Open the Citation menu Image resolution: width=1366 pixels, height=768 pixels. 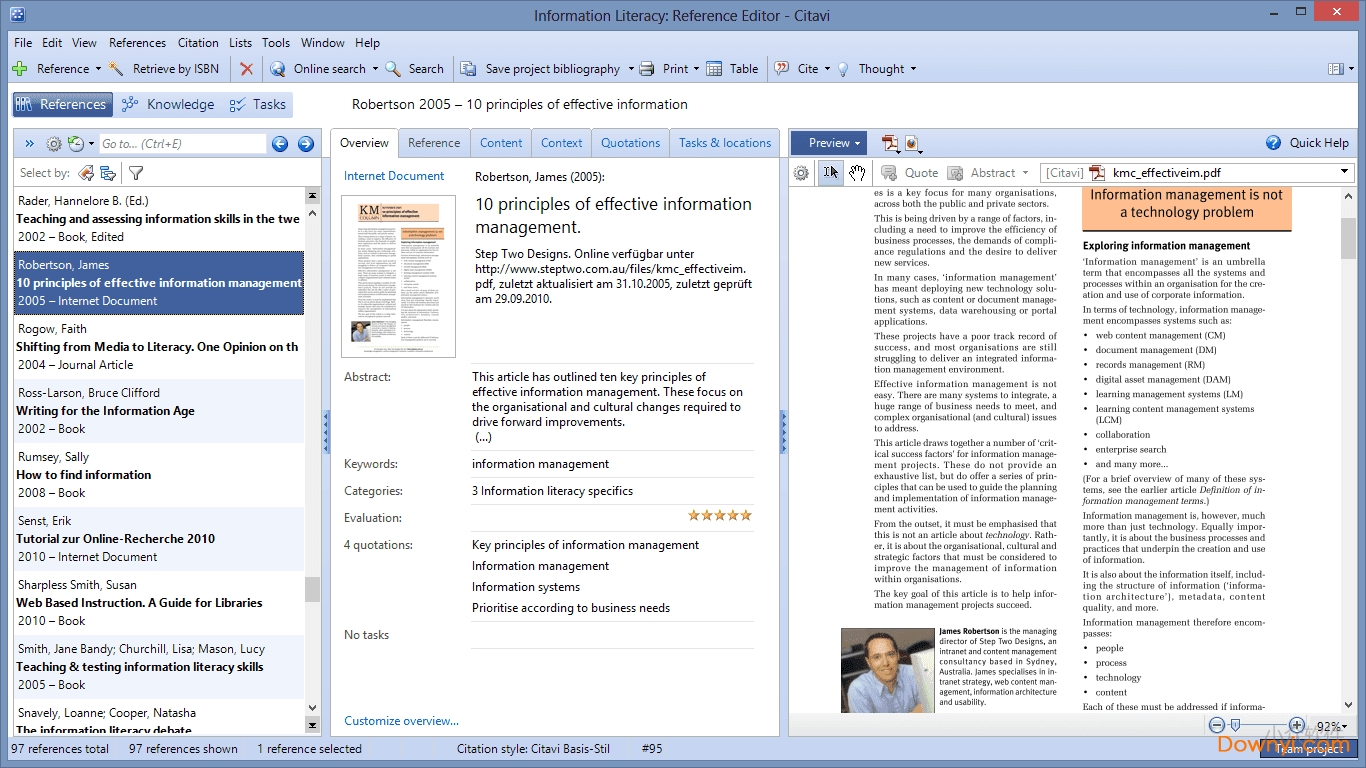pos(198,43)
